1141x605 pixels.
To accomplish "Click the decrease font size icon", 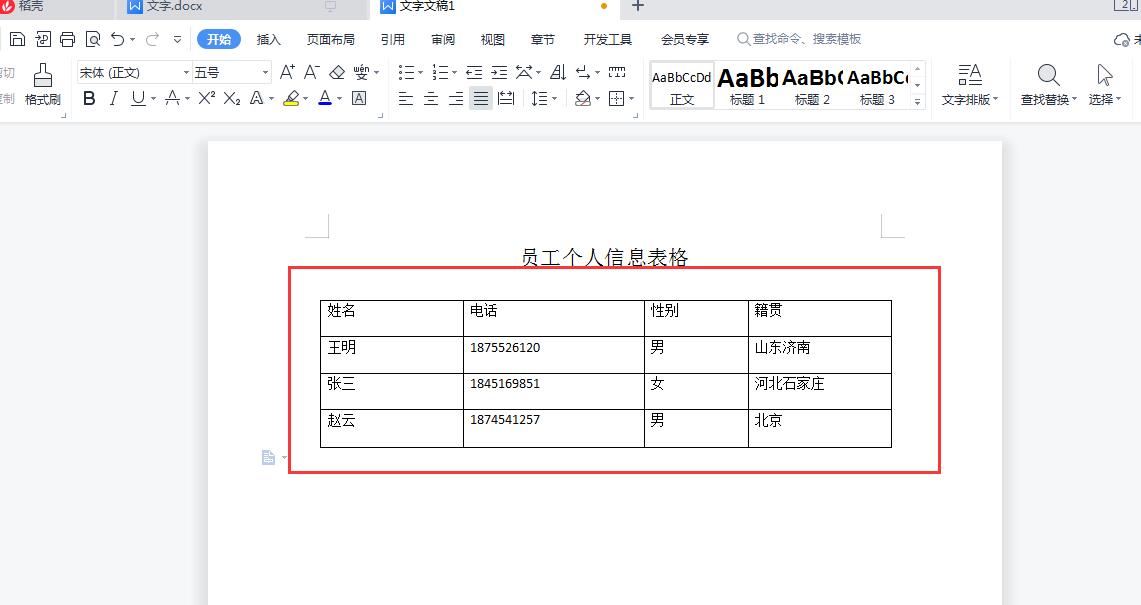I will [311, 72].
